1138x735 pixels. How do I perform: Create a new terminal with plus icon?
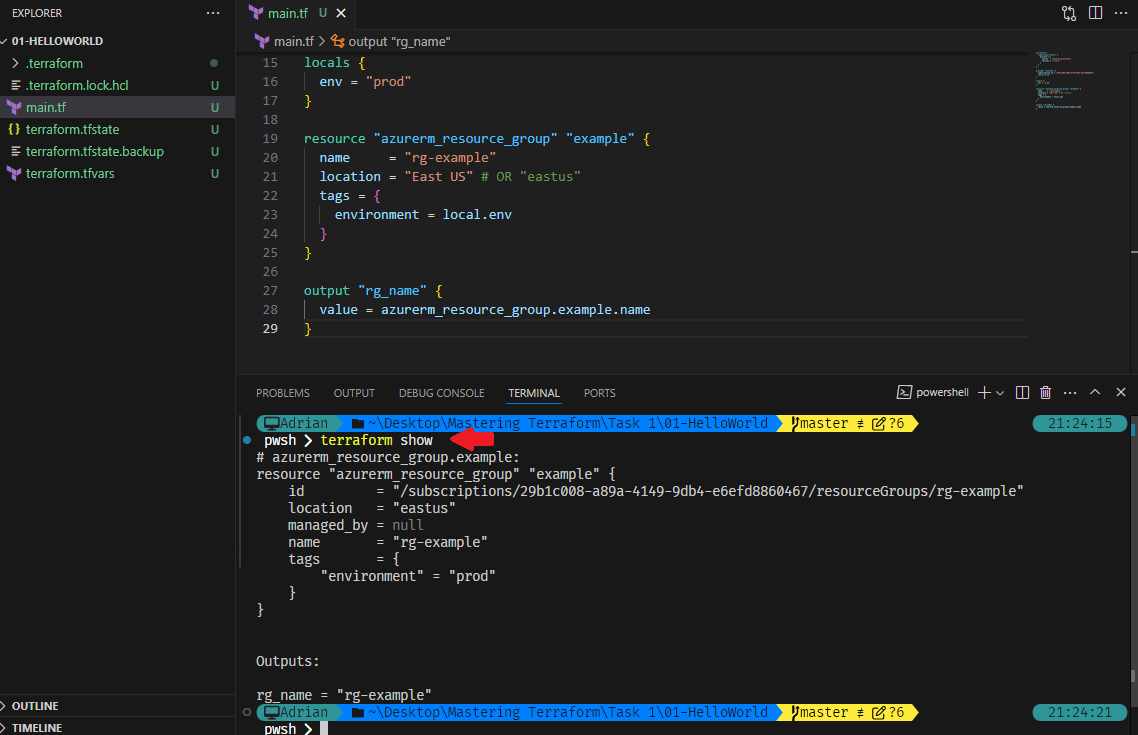(x=984, y=393)
